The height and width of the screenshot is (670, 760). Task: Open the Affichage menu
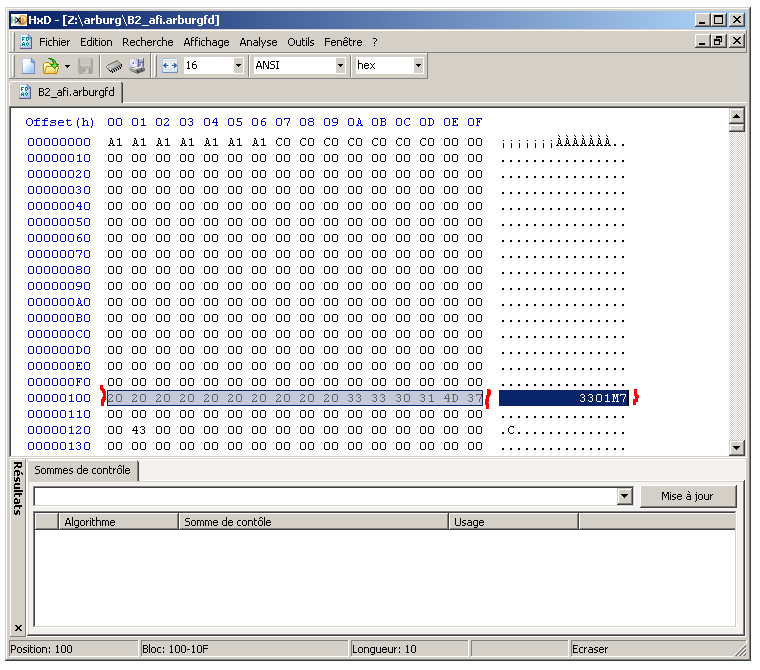[206, 42]
